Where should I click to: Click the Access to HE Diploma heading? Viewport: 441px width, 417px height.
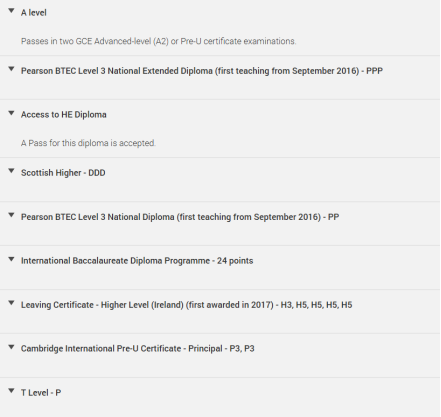[x=64, y=115]
